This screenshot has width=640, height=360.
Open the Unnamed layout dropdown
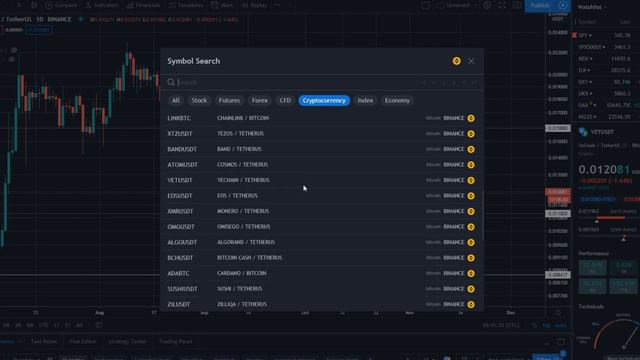pyautogui.click(x=457, y=5)
